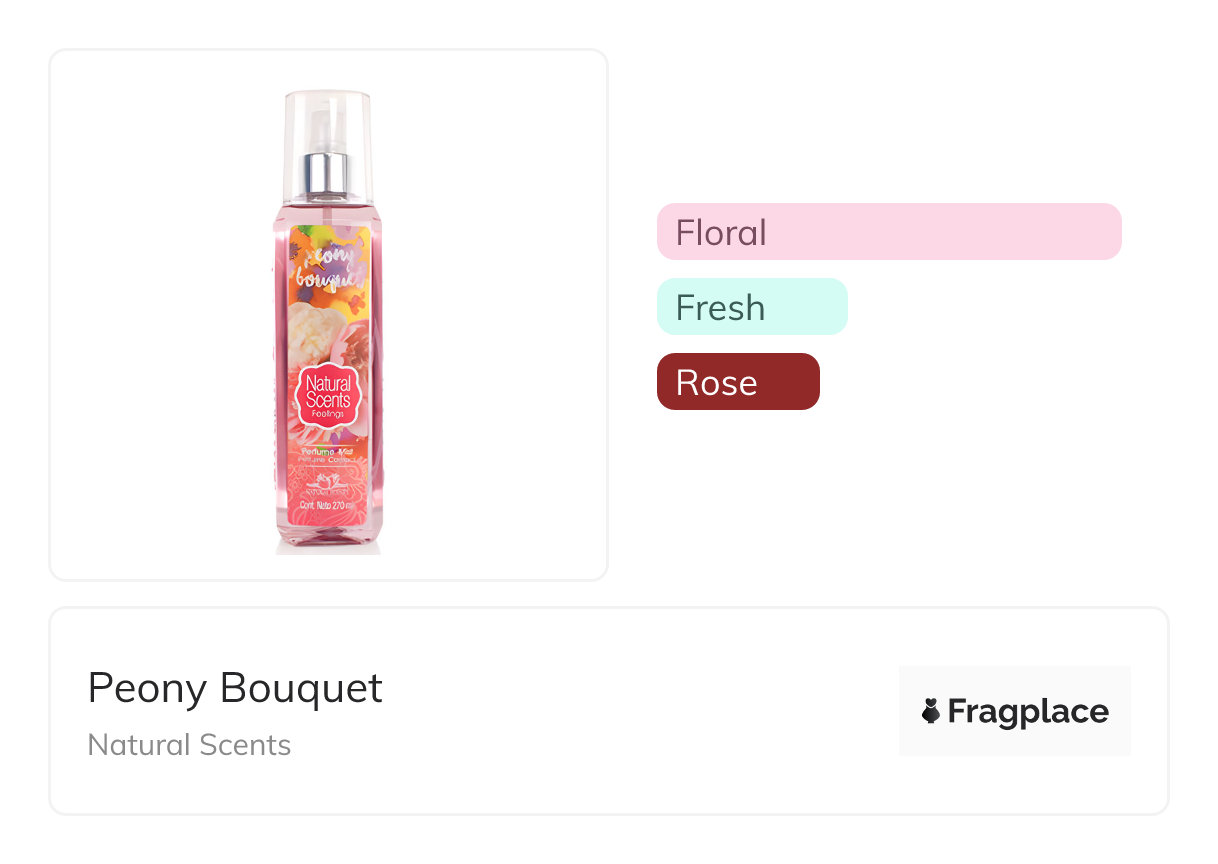Click the red Natural Scents badge on bottle
1218x864 pixels.
pyautogui.click(x=328, y=395)
